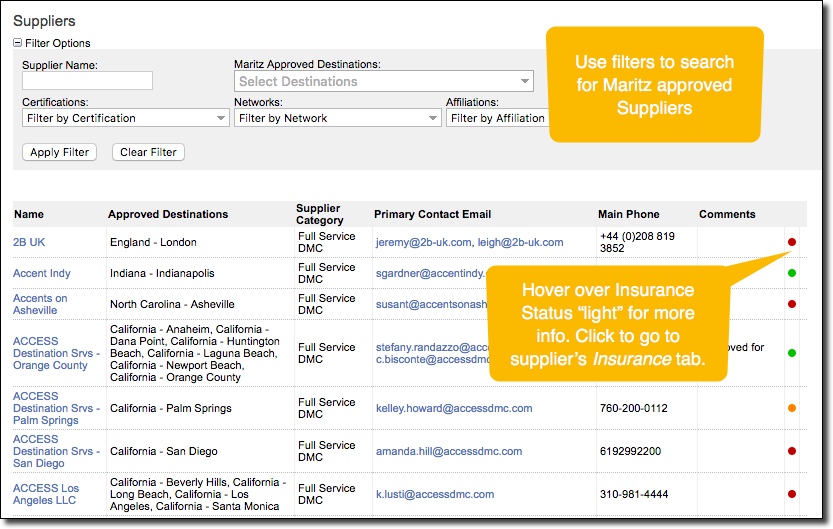Click the sgardner@accentindy email link

point(431,273)
